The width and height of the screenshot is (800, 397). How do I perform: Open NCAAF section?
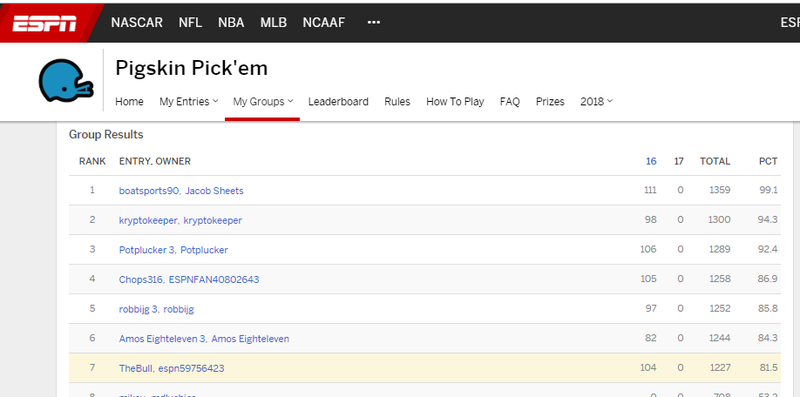tap(324, 22)
